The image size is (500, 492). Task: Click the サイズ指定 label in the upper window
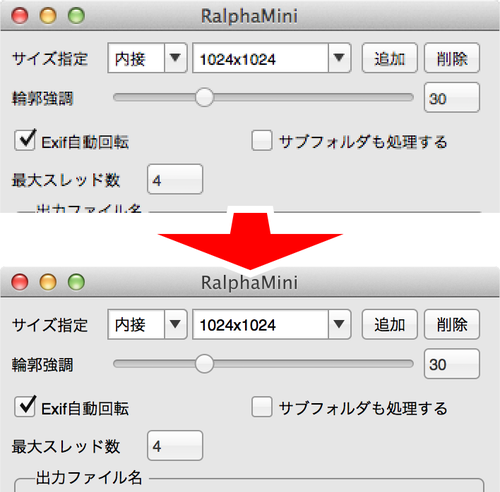[50, 59]
